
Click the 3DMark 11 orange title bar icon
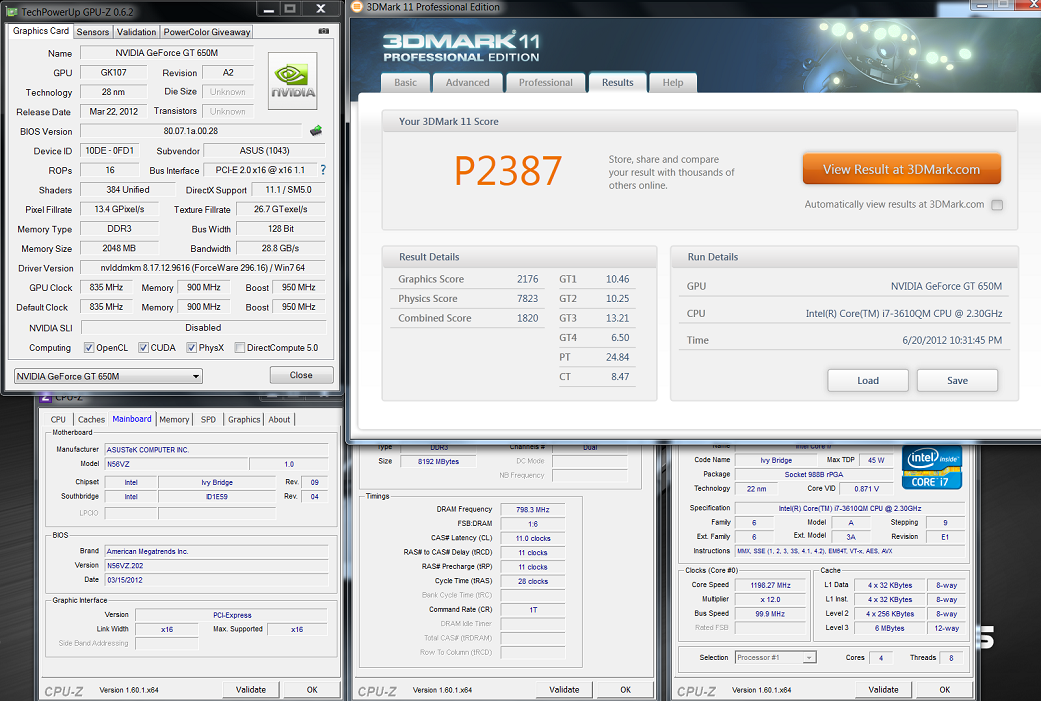357,7
